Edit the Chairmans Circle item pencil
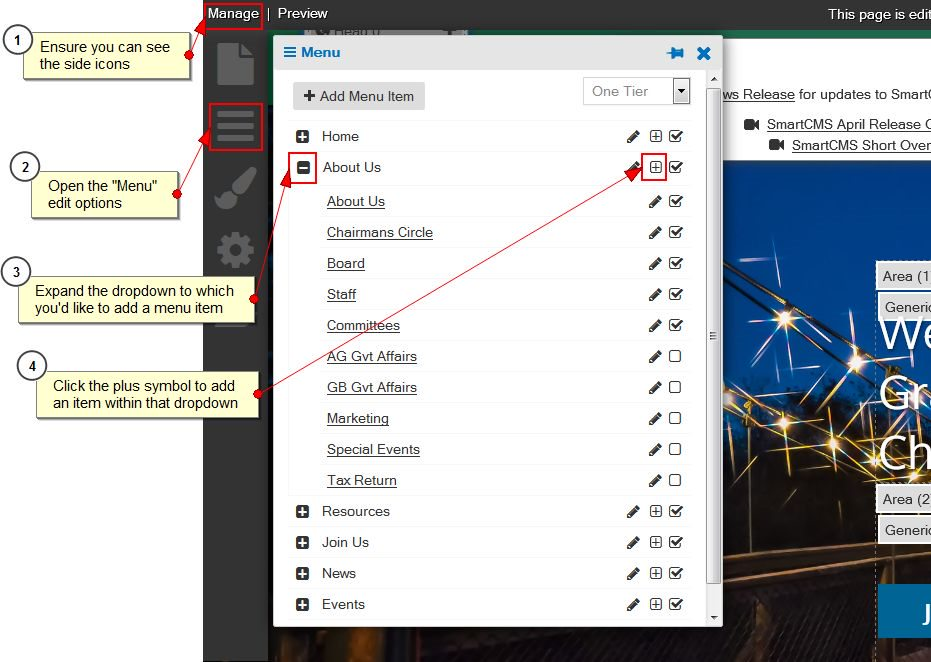The width and height of the screenshot is (931, 662). coord(655,233)
